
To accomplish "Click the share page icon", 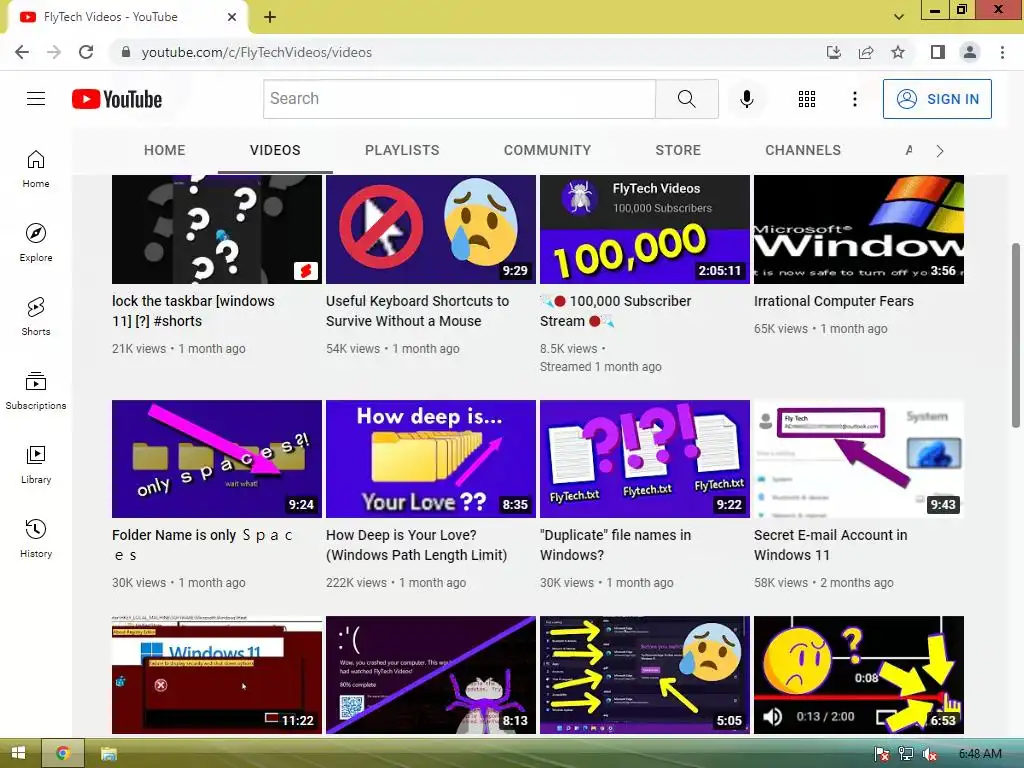I will (x=866, y=52).
